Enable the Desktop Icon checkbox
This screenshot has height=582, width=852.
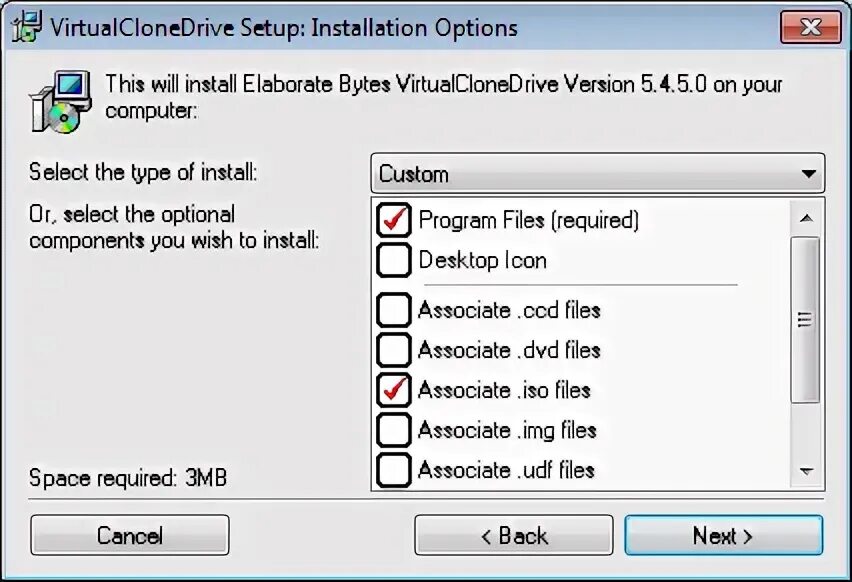point(393,260)
